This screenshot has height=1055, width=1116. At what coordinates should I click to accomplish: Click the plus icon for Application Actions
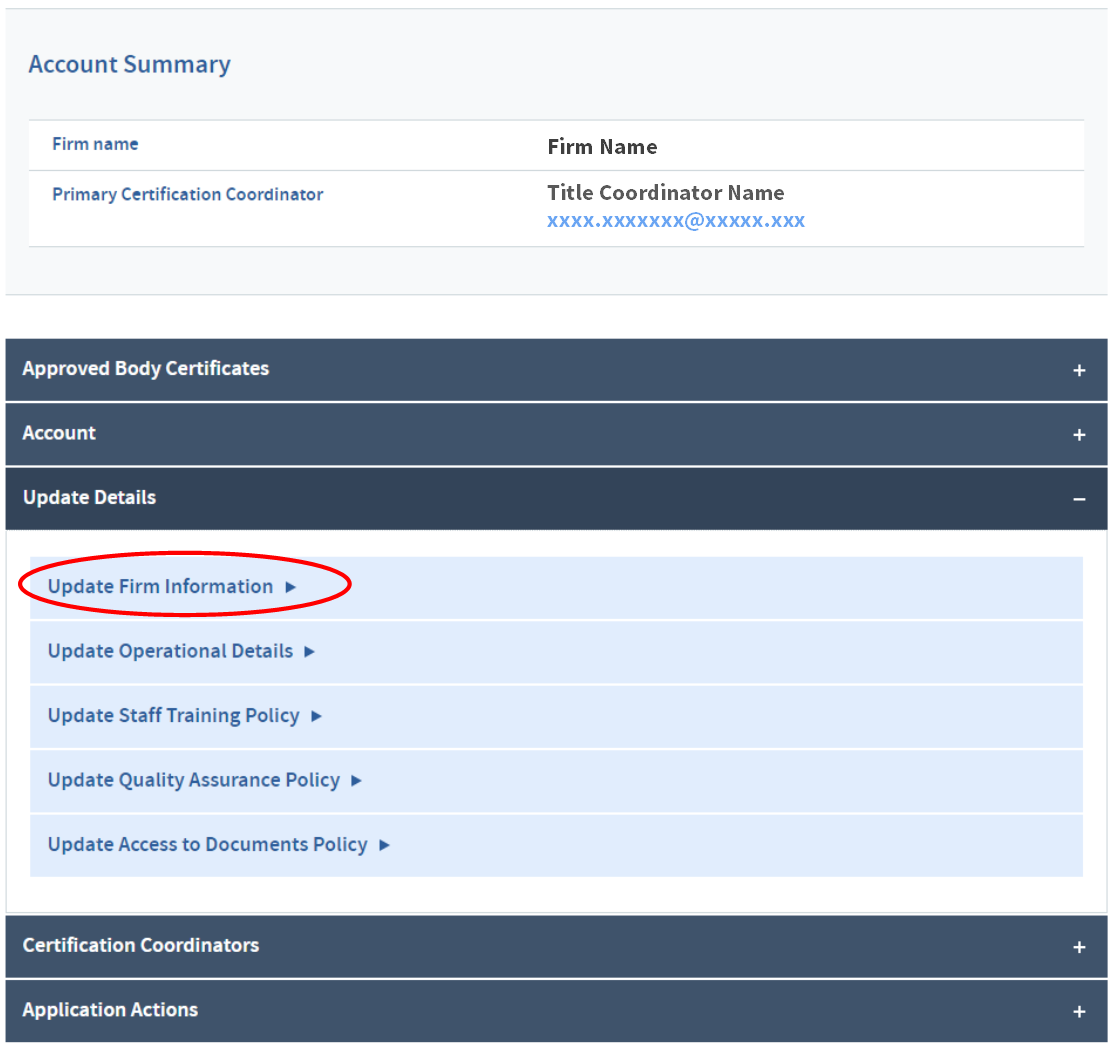tap(1079, 1012)
